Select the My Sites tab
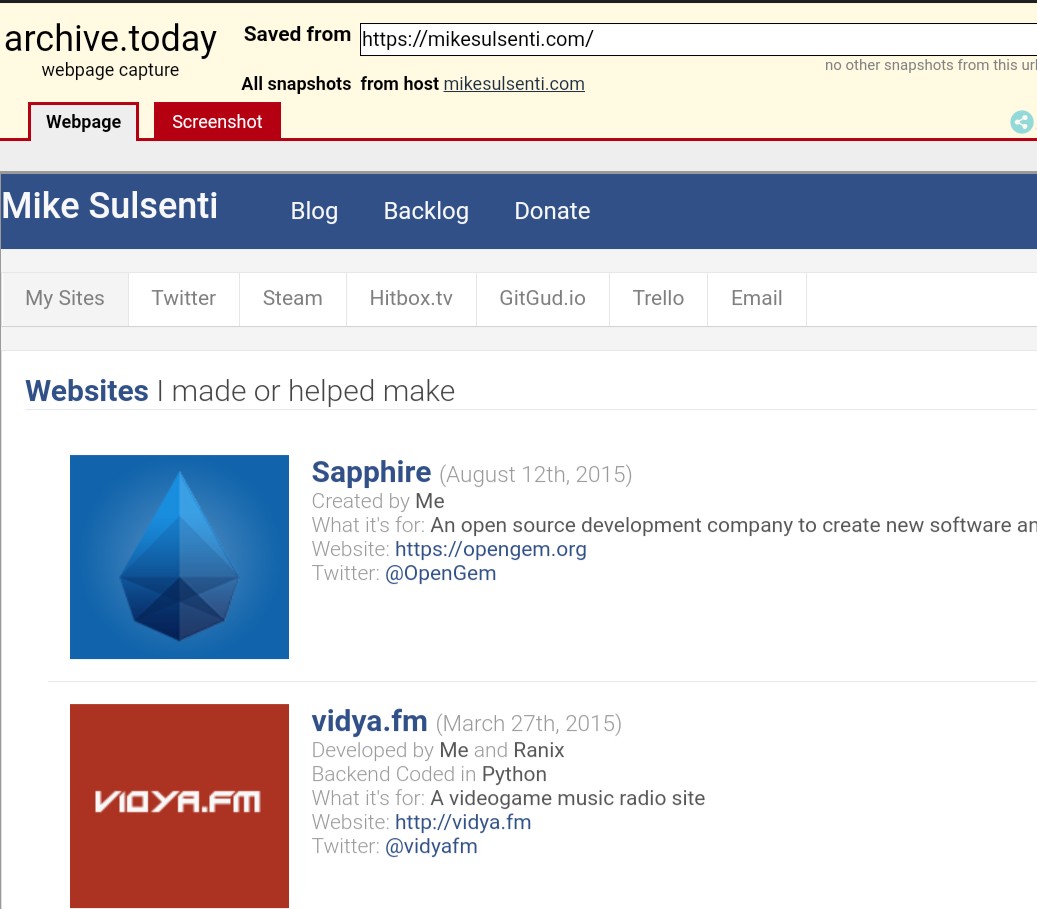This screenshot has width=1037, height=909. [65, 298]
